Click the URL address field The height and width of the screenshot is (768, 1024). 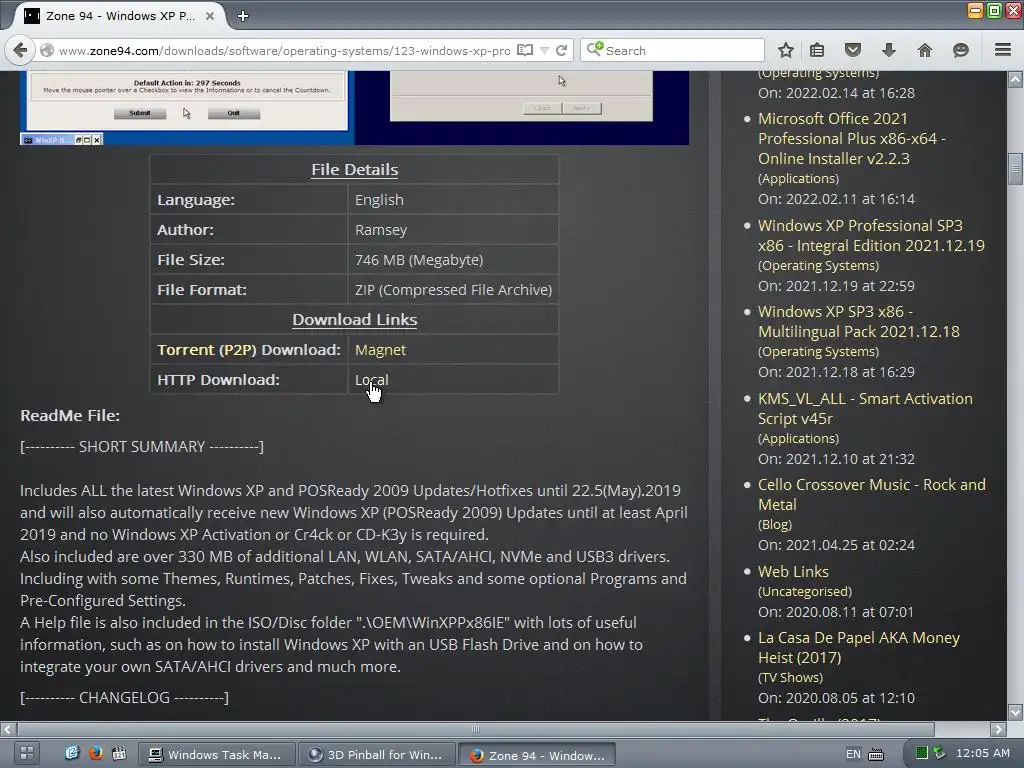[x=285, y=50]
